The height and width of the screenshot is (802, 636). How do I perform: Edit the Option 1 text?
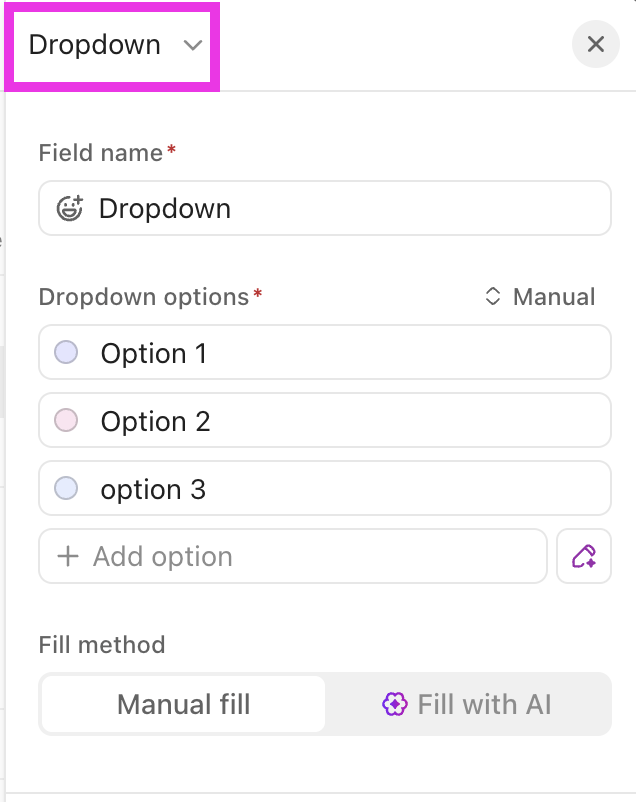tap(154, 353)
